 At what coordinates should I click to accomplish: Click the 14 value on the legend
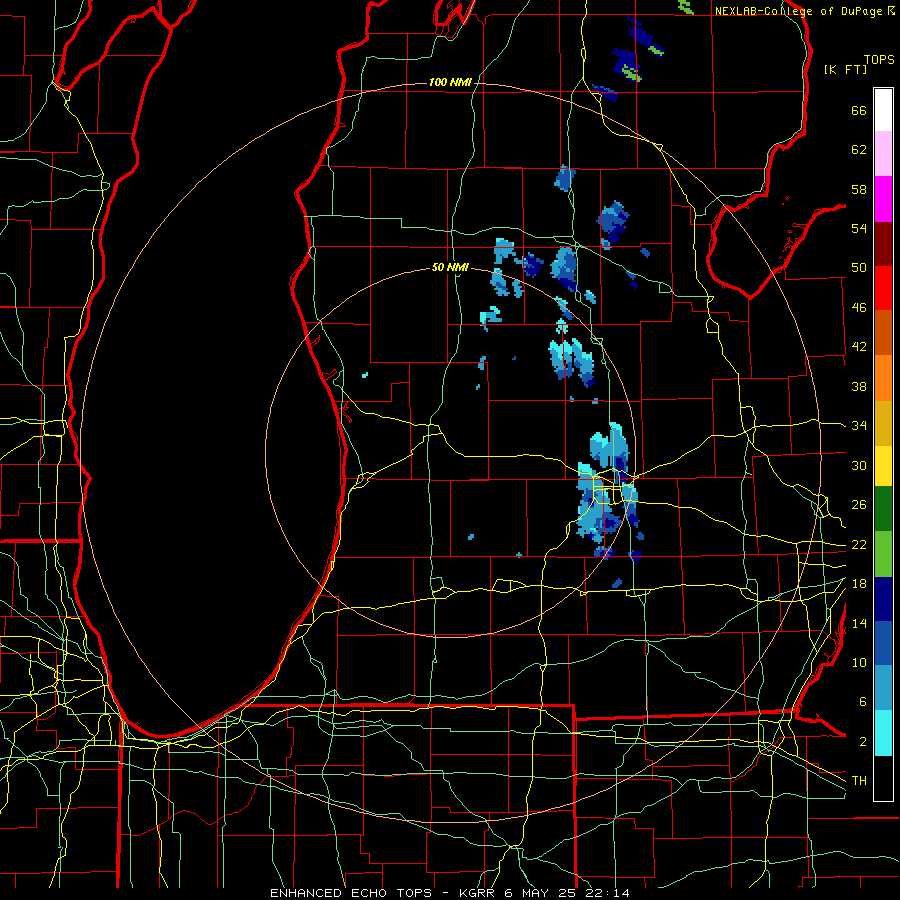point(859,623)
